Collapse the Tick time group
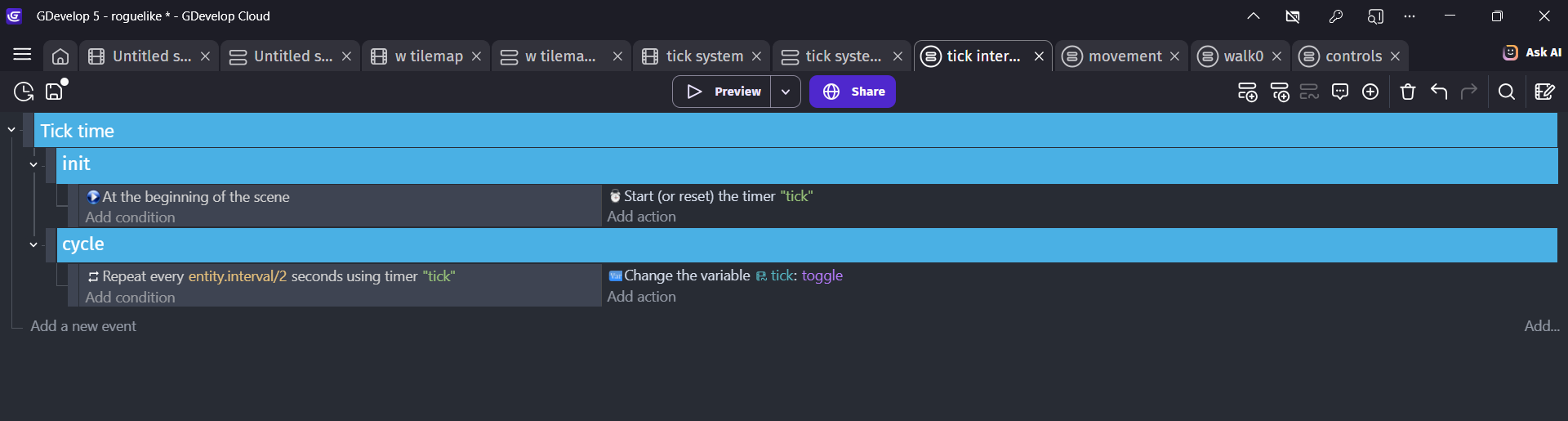 point(11,130)
